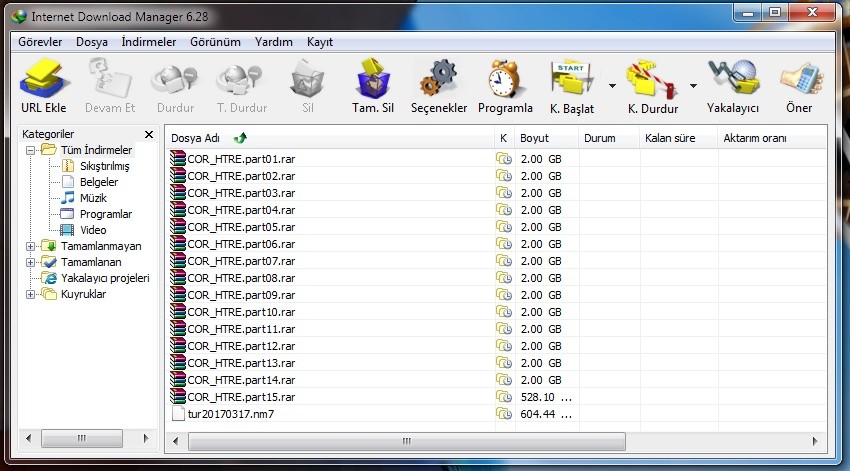Image resolution: width=850 pixels, height=471 pixels.
Task: Collapse the Tüm İndirmeler tree node
Action: point(30,150)
